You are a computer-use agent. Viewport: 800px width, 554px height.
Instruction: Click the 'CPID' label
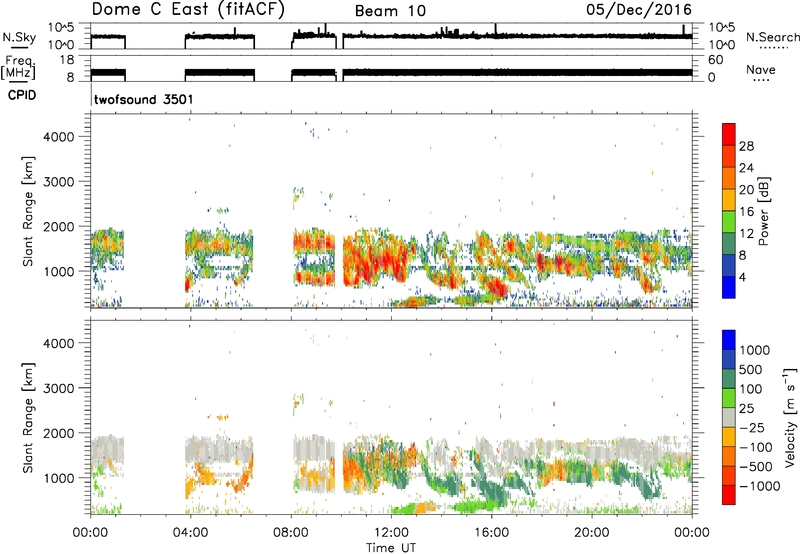[x=22, y=95]
